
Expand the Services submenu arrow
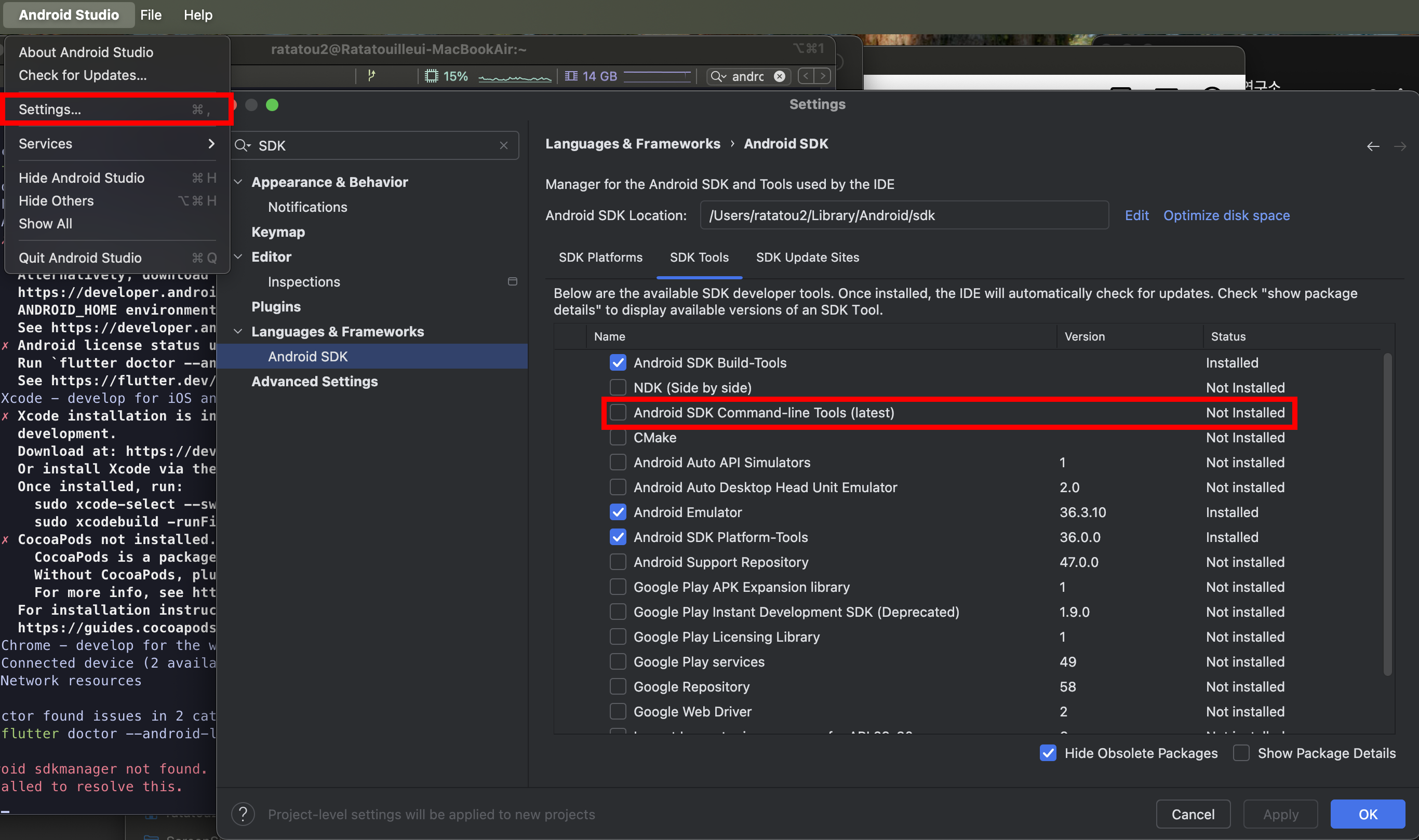pyautogui.click(x=211, y=144)
